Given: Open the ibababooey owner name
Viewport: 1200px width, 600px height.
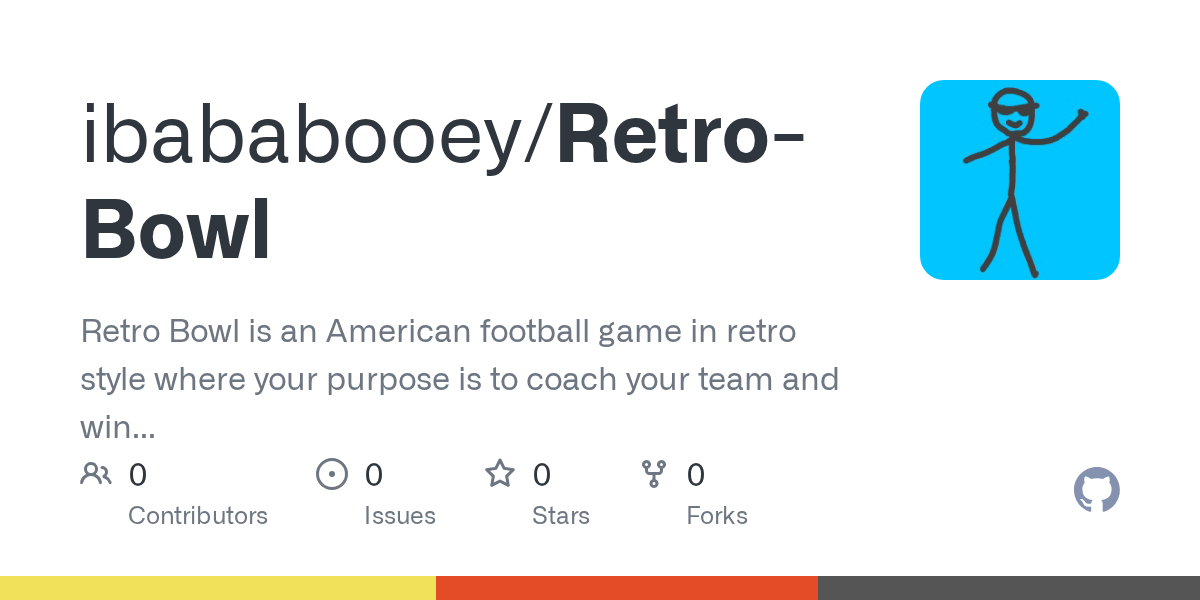Looking at the screenshot, I should pos(314,137).
